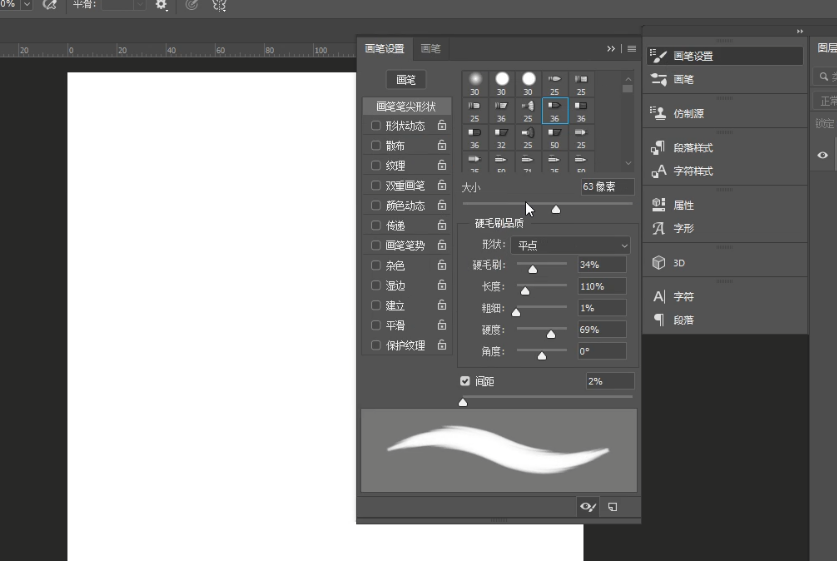Toggle the bristle brush live preview eye icon
Viewport: 837px width, 561px height.
pyautogui.click(x=588, y=507)
